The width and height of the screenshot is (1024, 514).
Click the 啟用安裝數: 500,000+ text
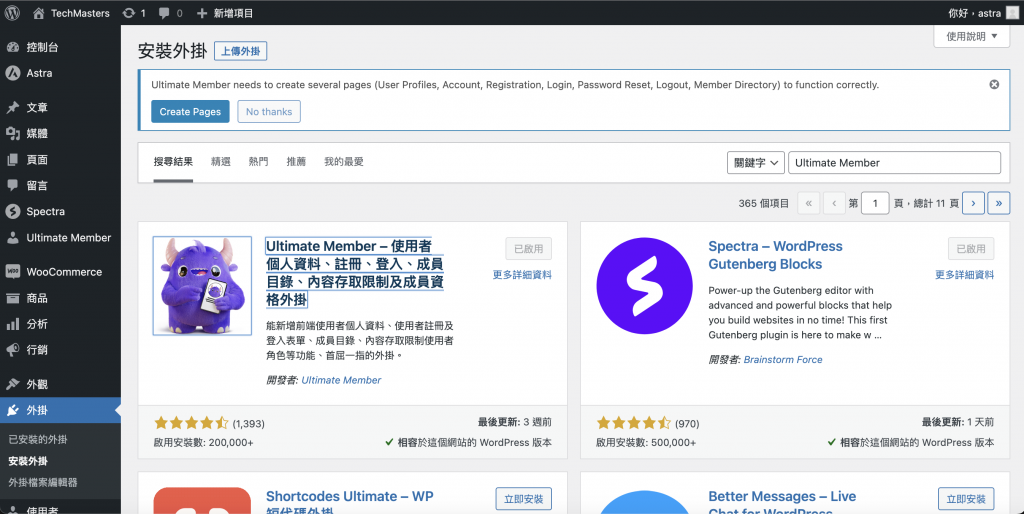646,442
